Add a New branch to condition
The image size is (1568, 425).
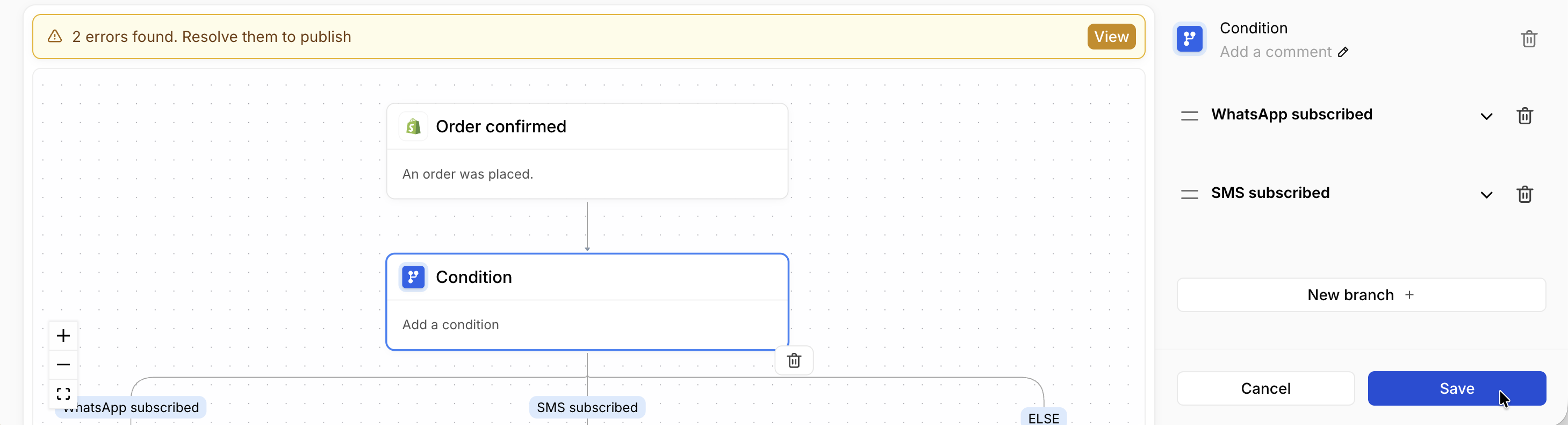pos(1361,295)
